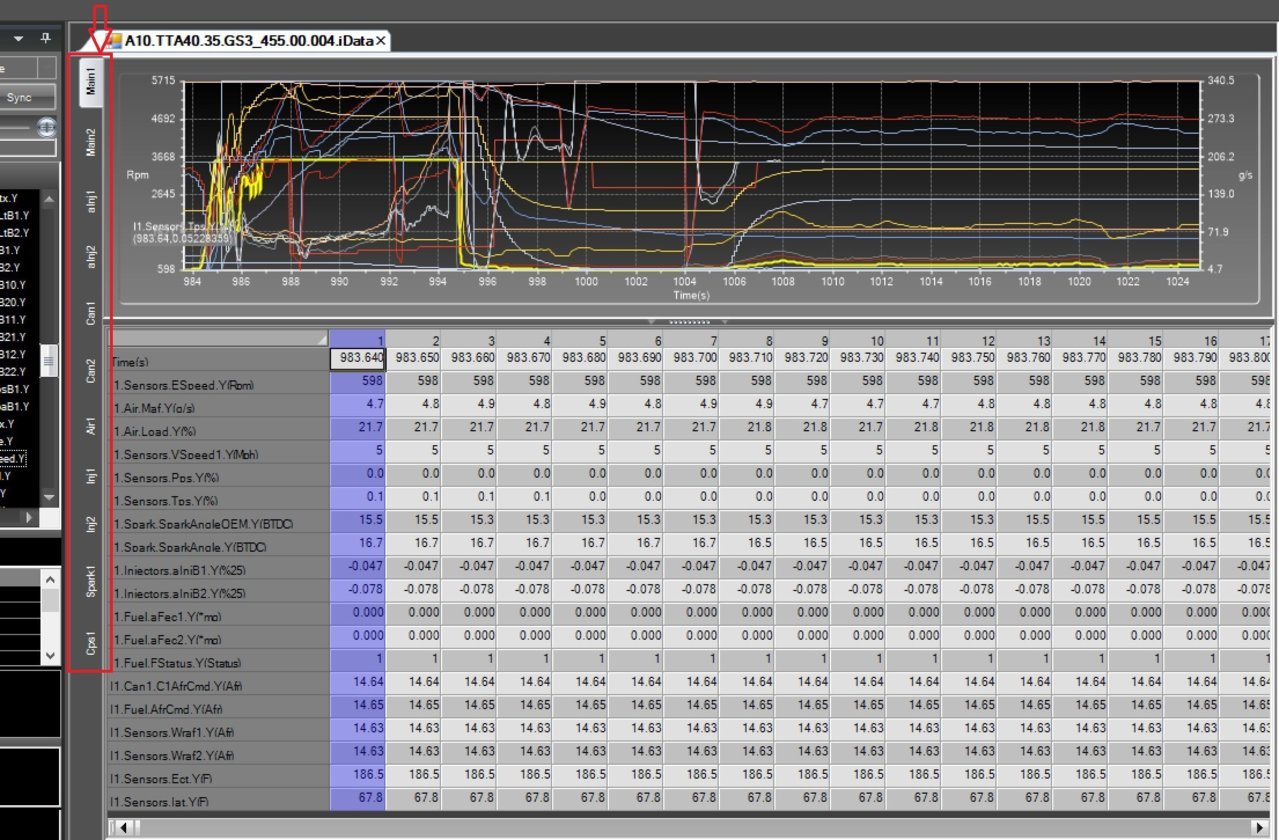Viewport: 1279px width, 840px height.
Task: Switch to the Main2 vertical tab
Action: (91, 142)
